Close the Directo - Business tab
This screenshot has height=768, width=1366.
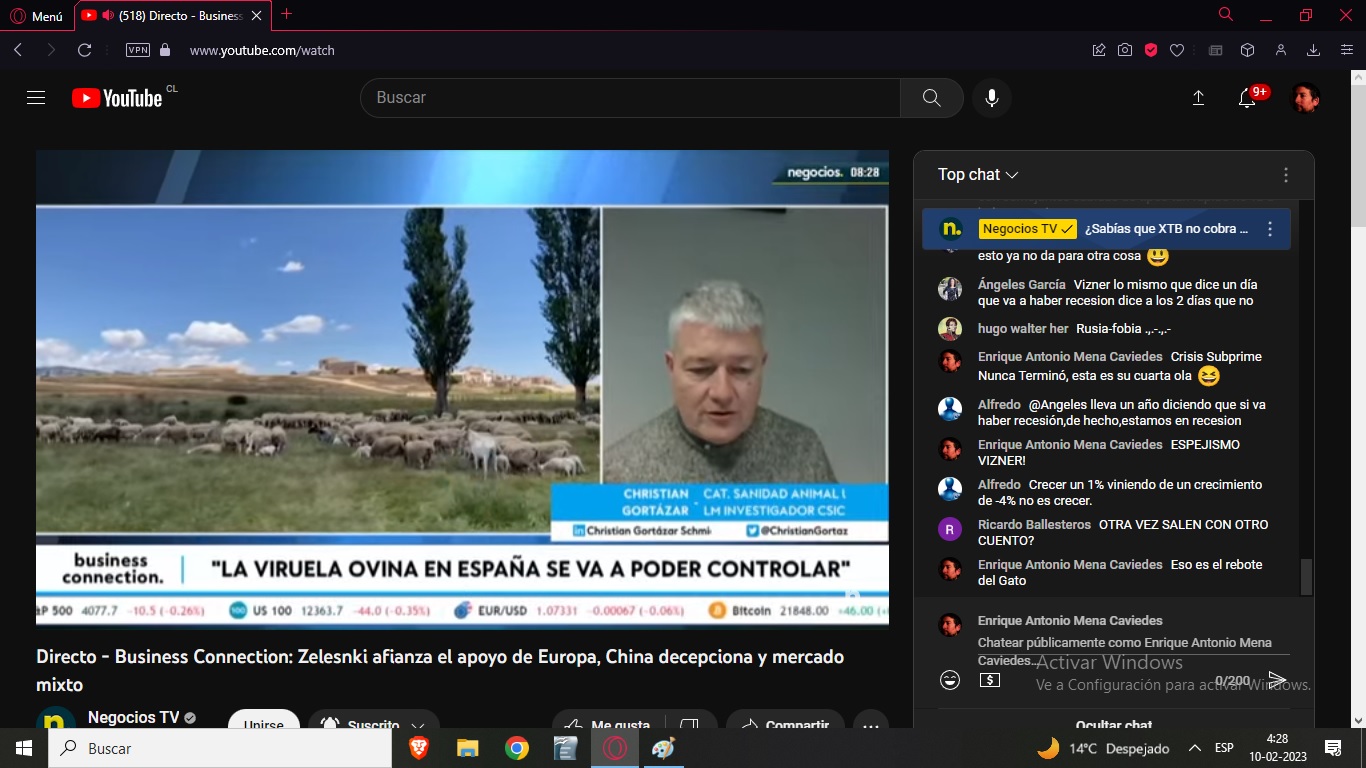(x=257, y=15)
